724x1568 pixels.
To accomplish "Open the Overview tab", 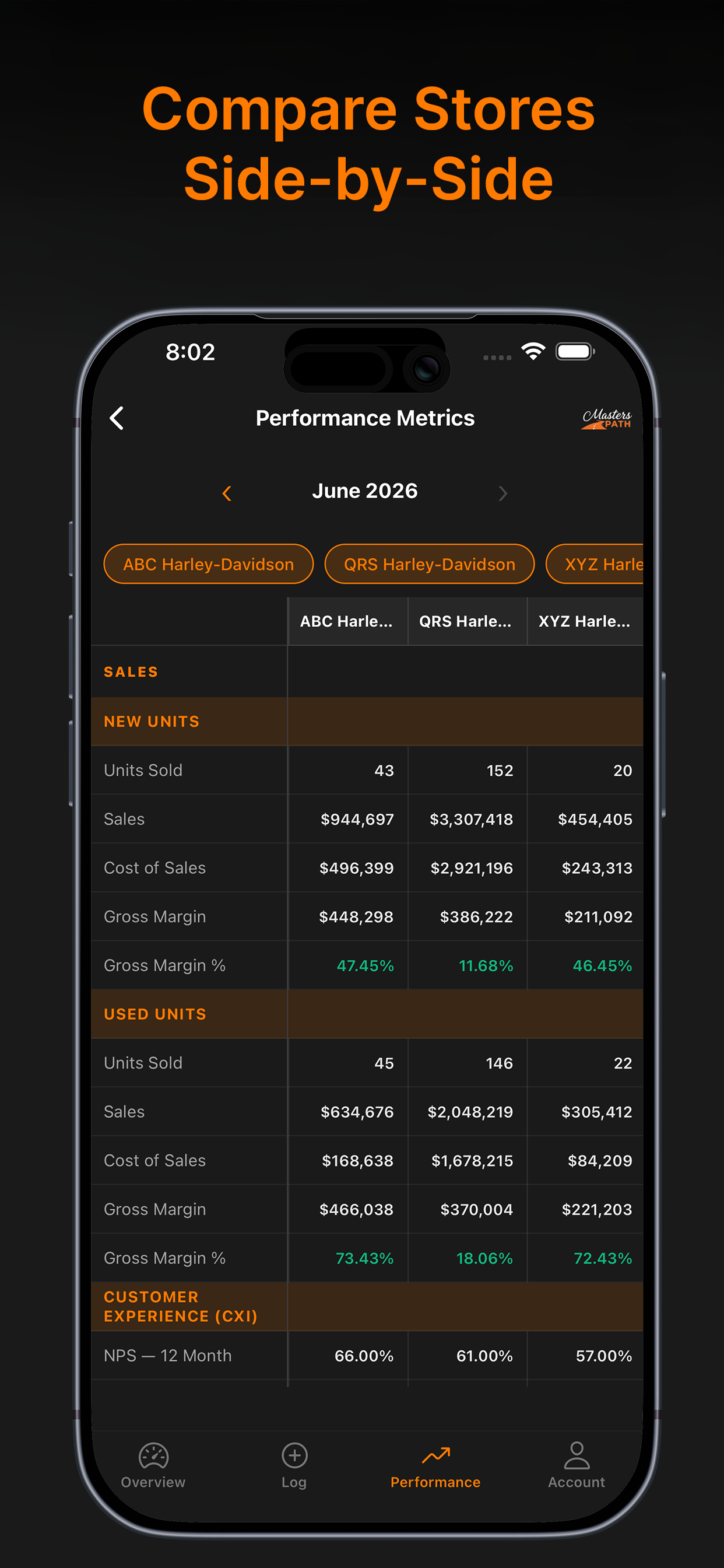I will click(x=153, y=1465).
